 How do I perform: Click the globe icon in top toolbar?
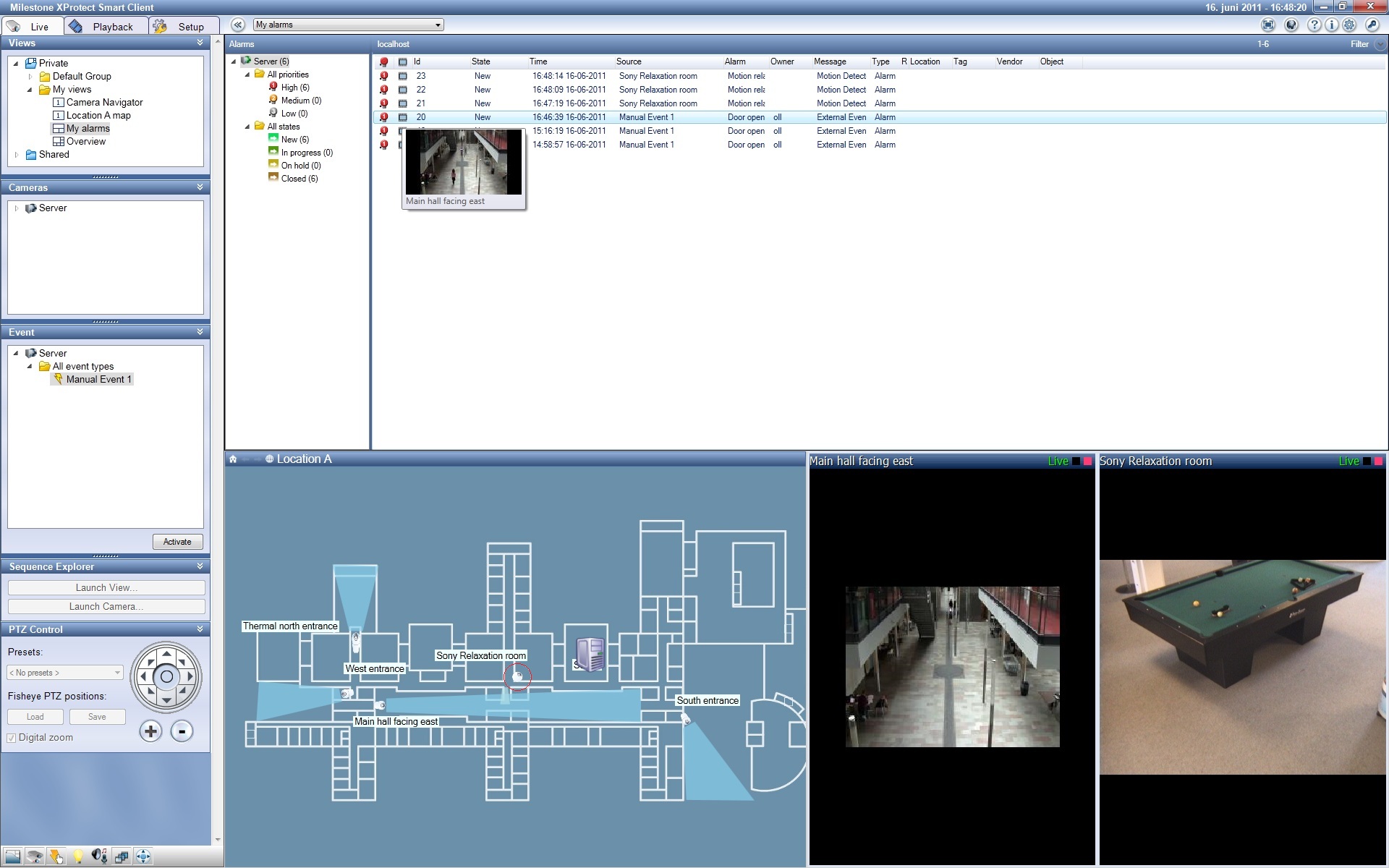pos(1291,25)
